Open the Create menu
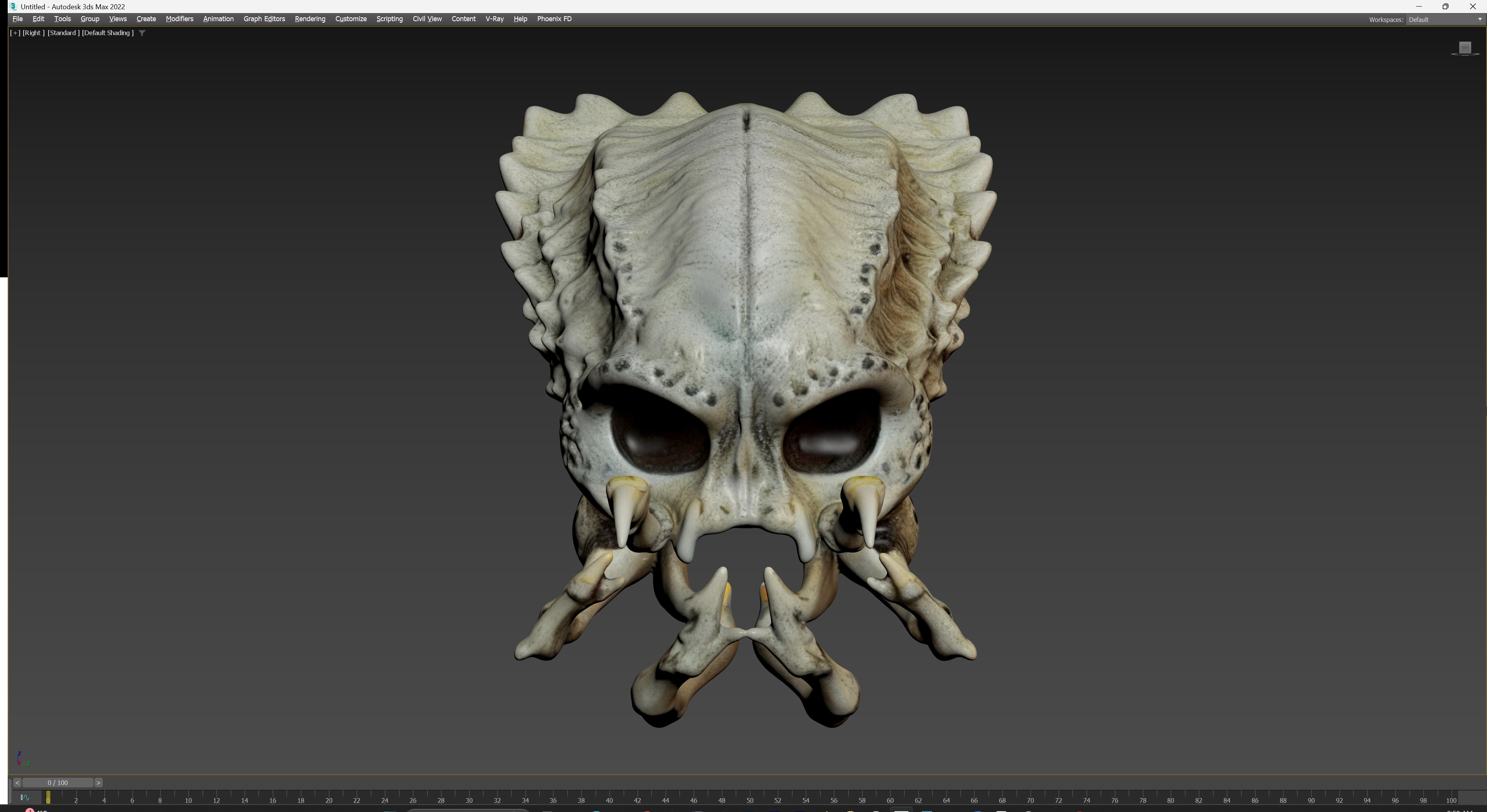Image resolution: width=1487 pixels, height=812 pixels. coord(146,19)
